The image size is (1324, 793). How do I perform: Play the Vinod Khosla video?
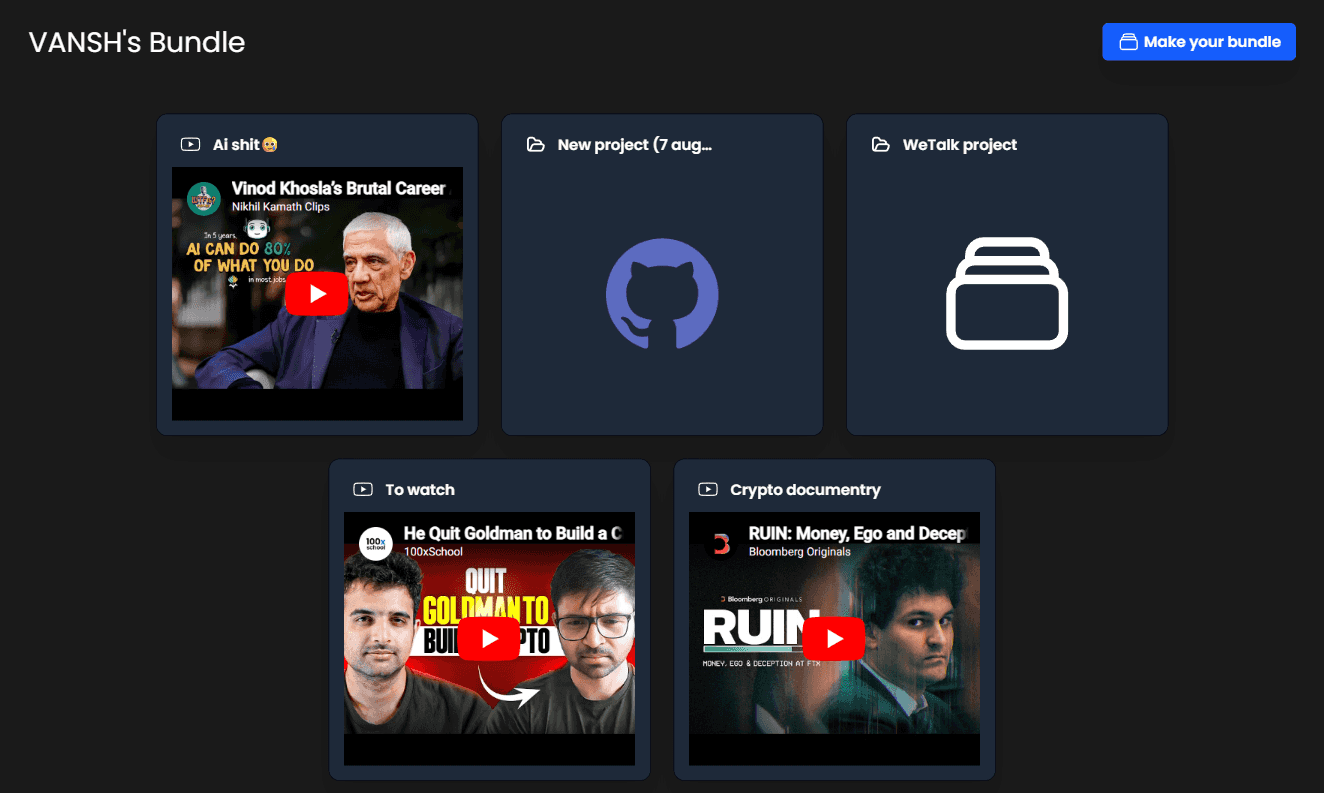click(x=317, y=294)
